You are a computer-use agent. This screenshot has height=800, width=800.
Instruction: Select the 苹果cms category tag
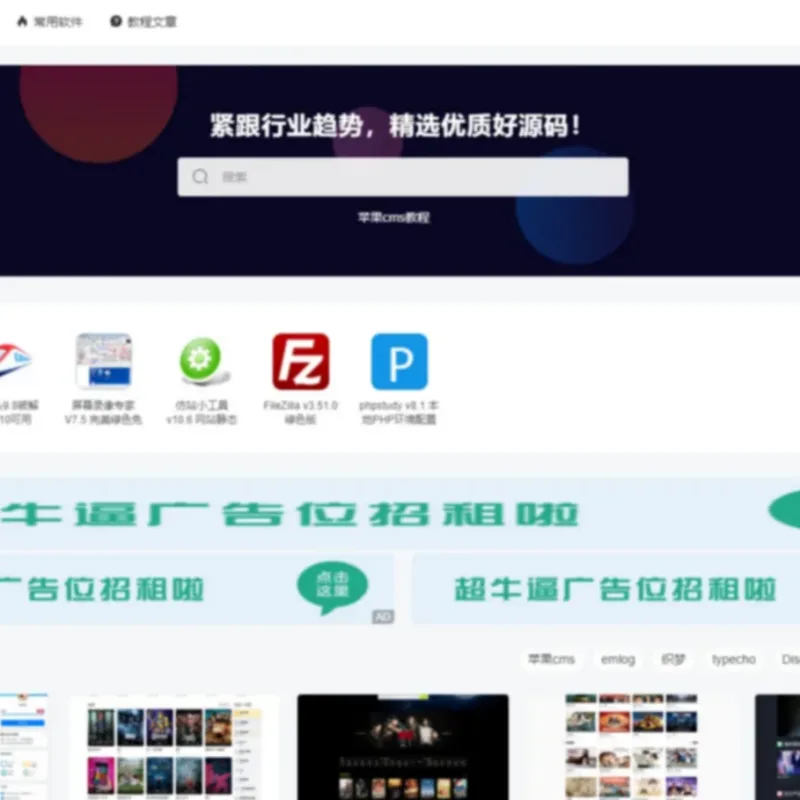[551, 659]
